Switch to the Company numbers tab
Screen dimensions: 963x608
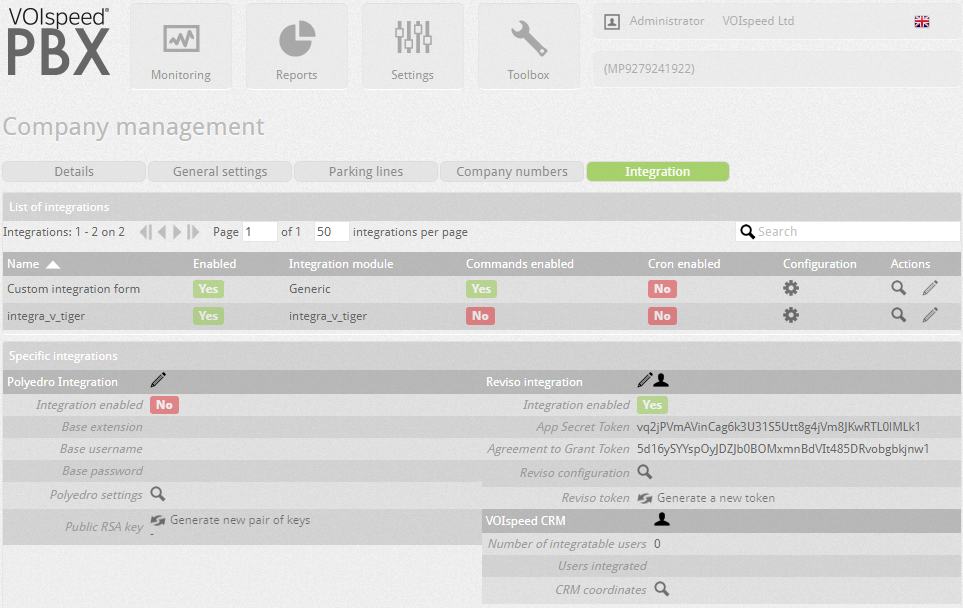512,171
